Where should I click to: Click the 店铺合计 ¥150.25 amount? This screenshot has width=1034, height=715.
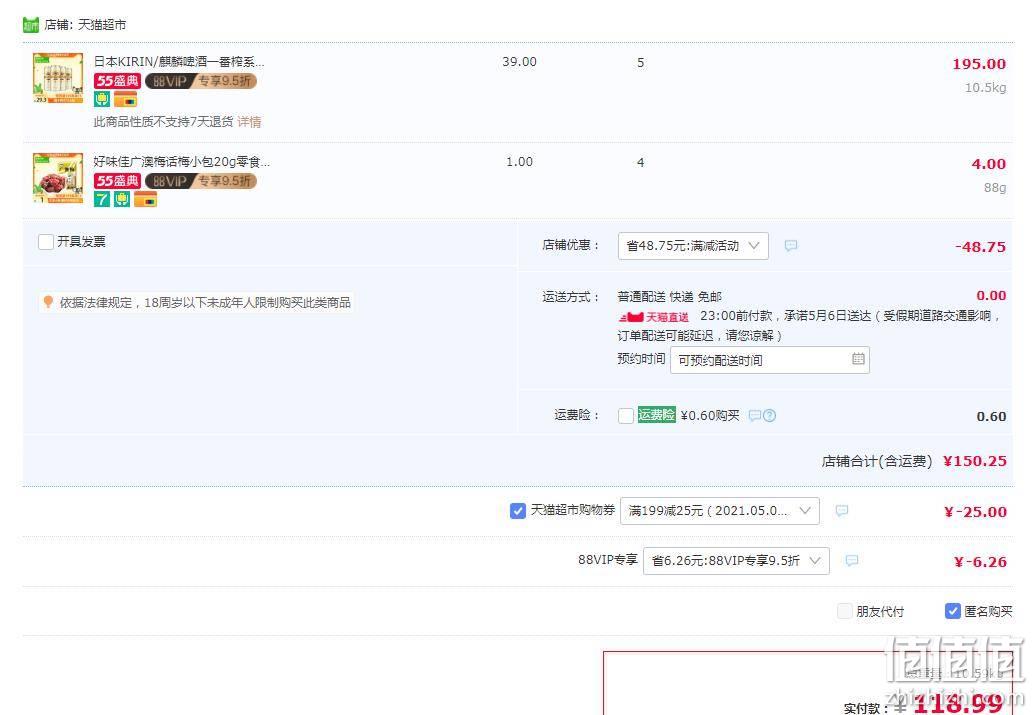click(975, 461)
